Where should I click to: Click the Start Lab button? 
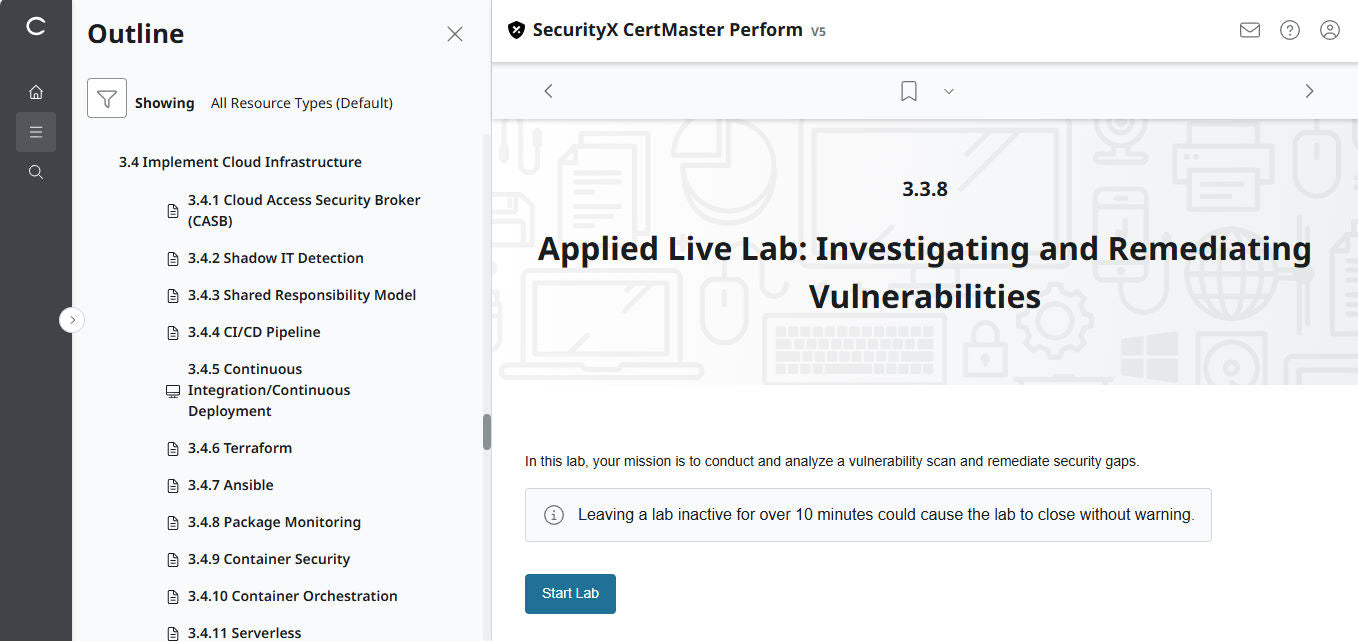tap(570, 593)
